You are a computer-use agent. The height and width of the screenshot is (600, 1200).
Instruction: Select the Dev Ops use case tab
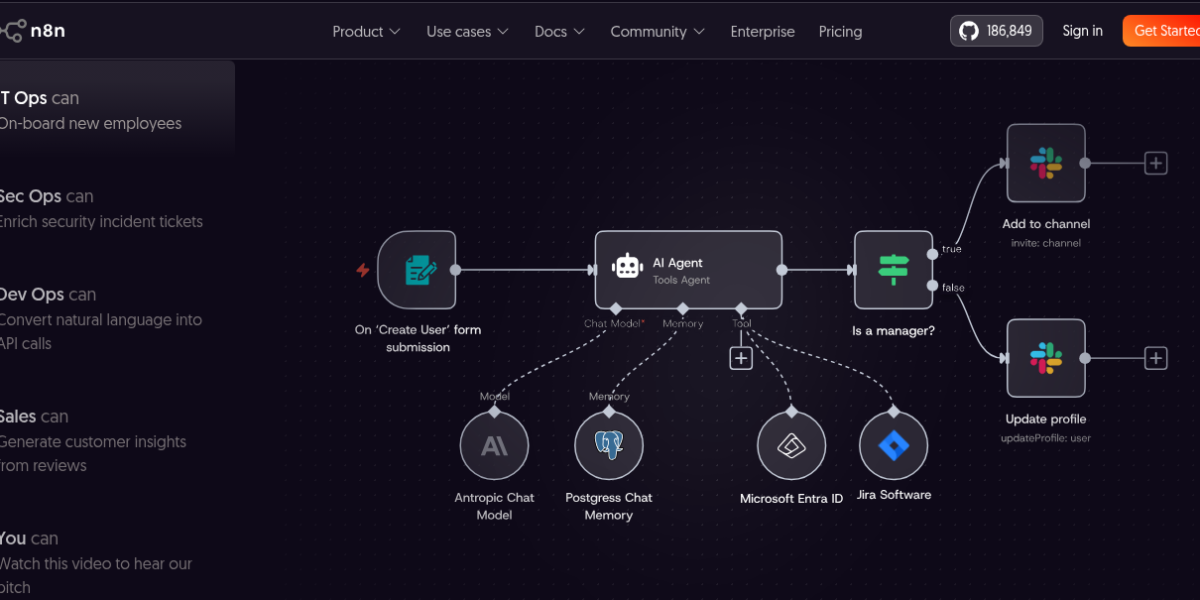pos(100,318)
